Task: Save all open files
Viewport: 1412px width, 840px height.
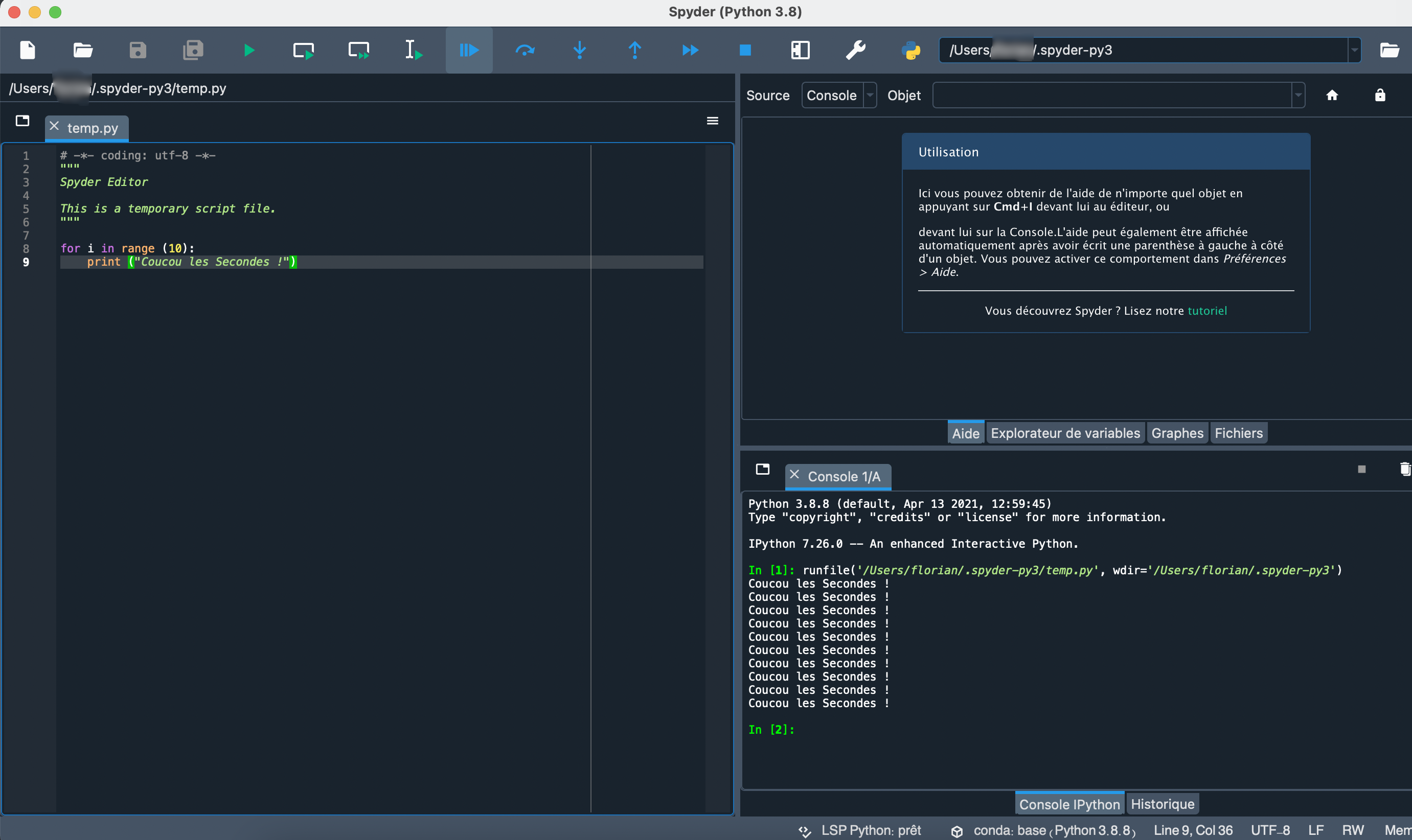Action: [193, 50]
